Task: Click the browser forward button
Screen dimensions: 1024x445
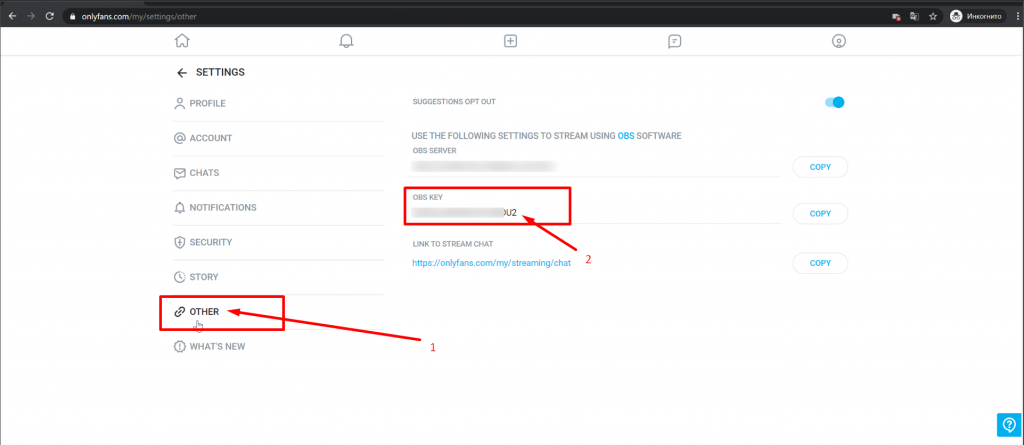Action: click(x=31, y=16)
